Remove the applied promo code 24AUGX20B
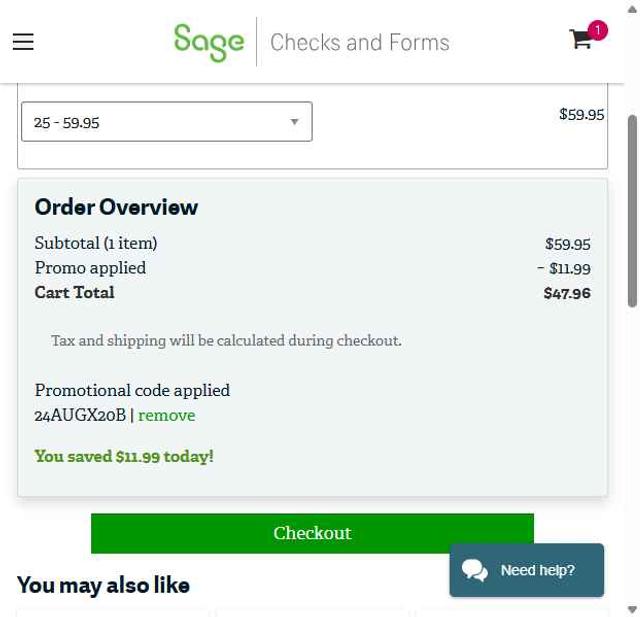640x617 pixels. [166, 415]
